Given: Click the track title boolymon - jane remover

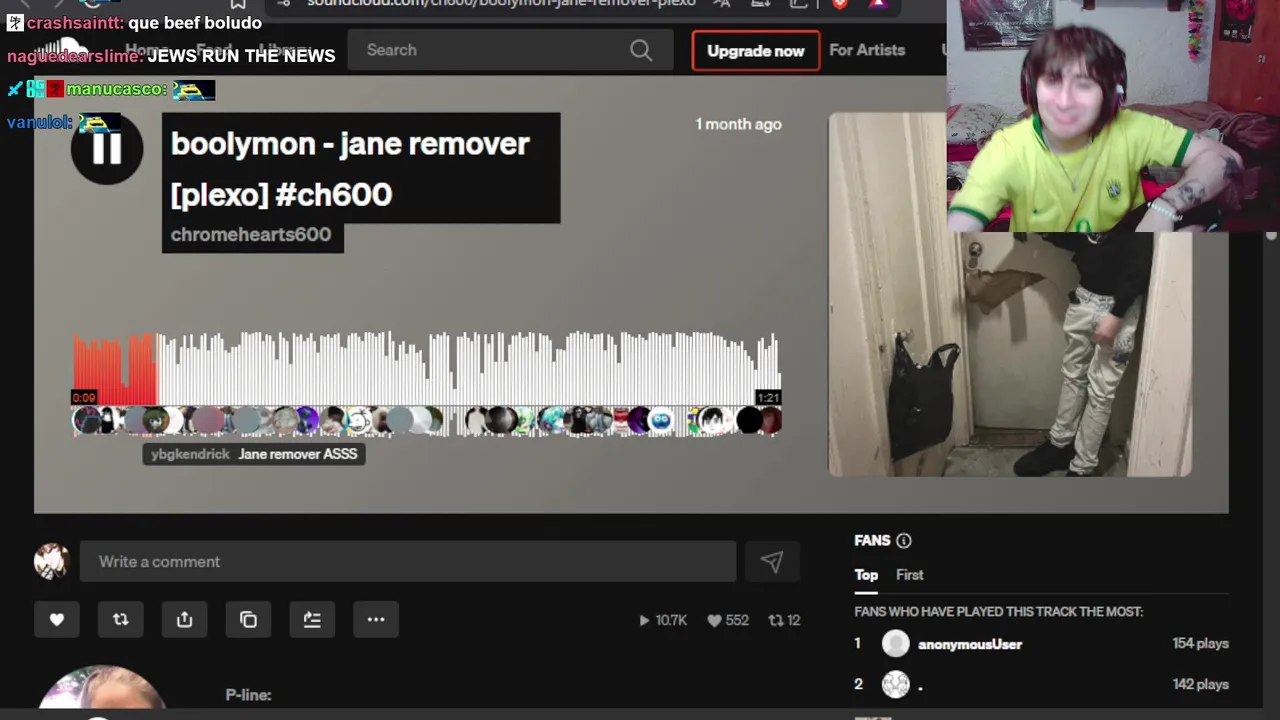Looking at the screenshot, I should pos(350,168).
